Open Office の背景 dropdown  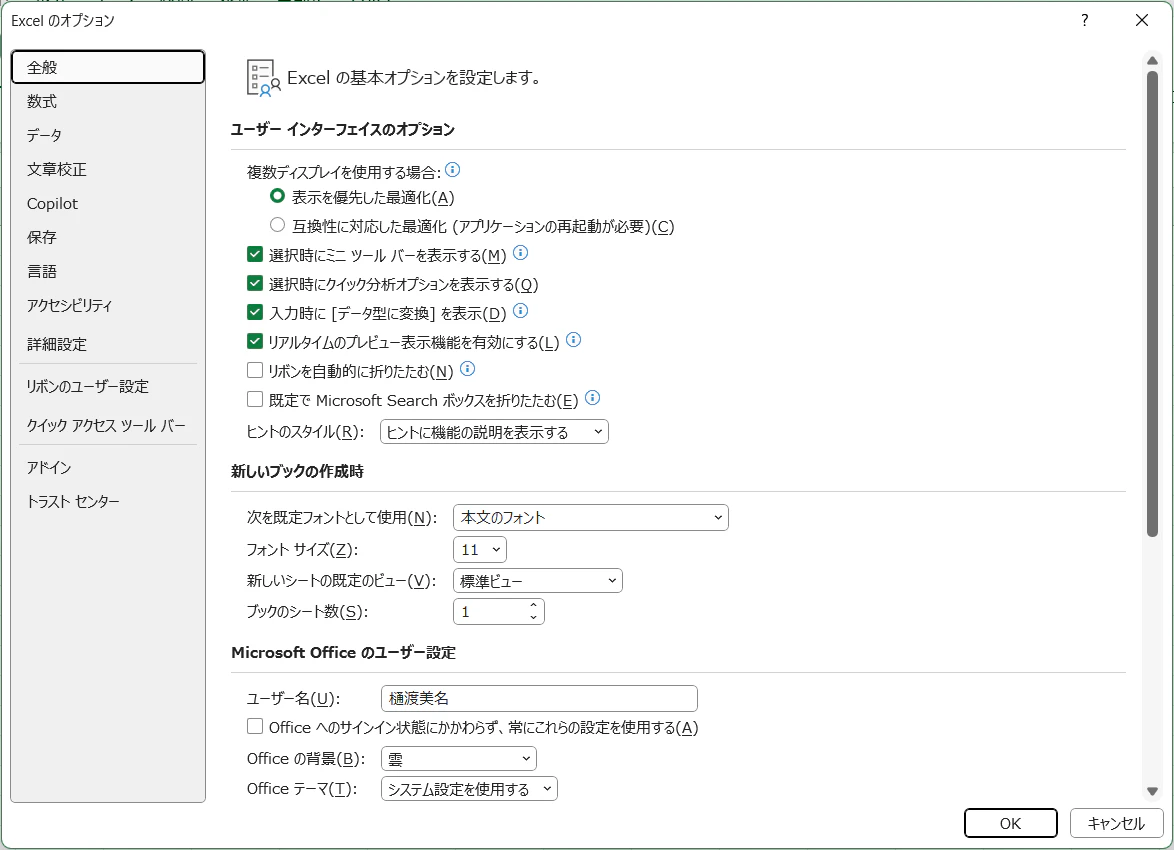click(x=458, y=759)
